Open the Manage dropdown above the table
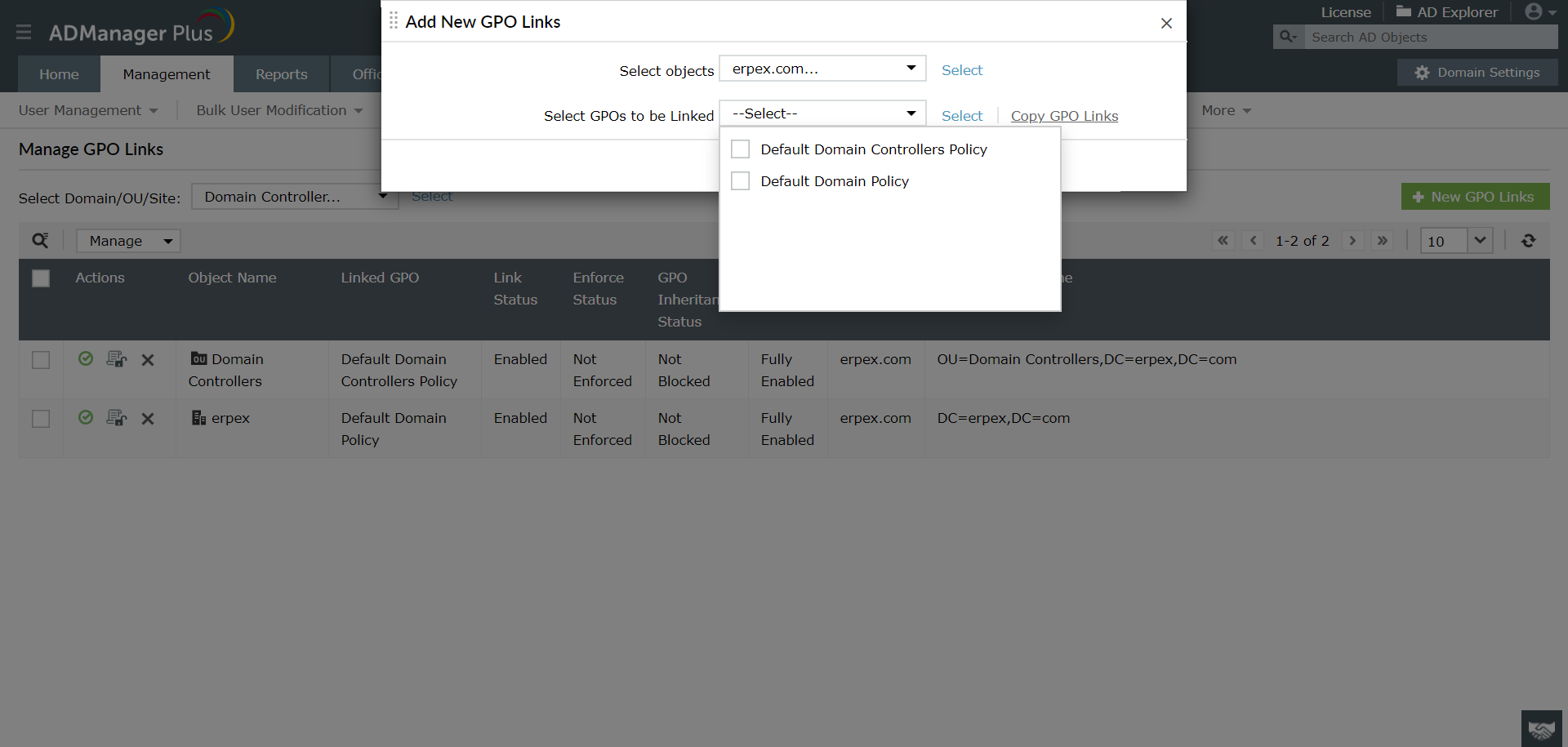Viewport: 1568px width, 747px height. click(x=128, y=240)
